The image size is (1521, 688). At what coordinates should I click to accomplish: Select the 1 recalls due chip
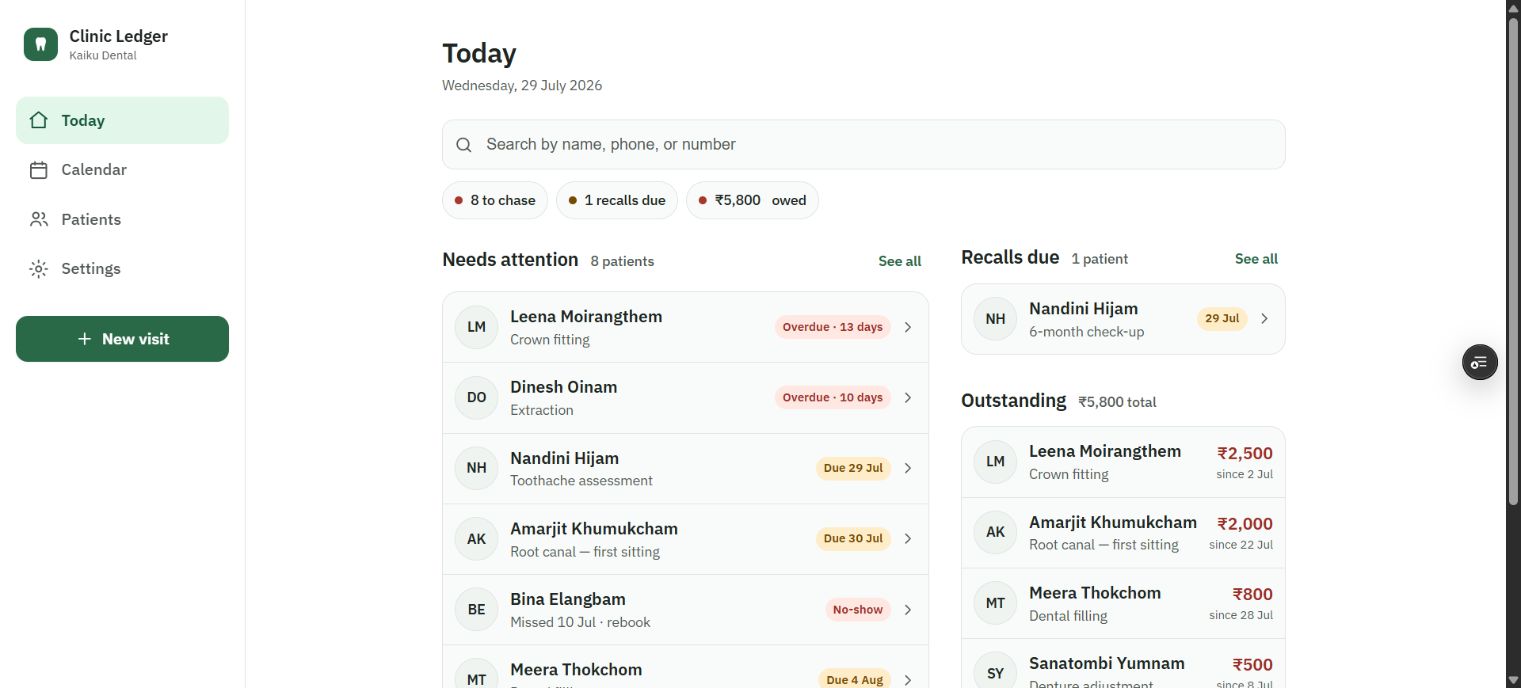(617, 200)
